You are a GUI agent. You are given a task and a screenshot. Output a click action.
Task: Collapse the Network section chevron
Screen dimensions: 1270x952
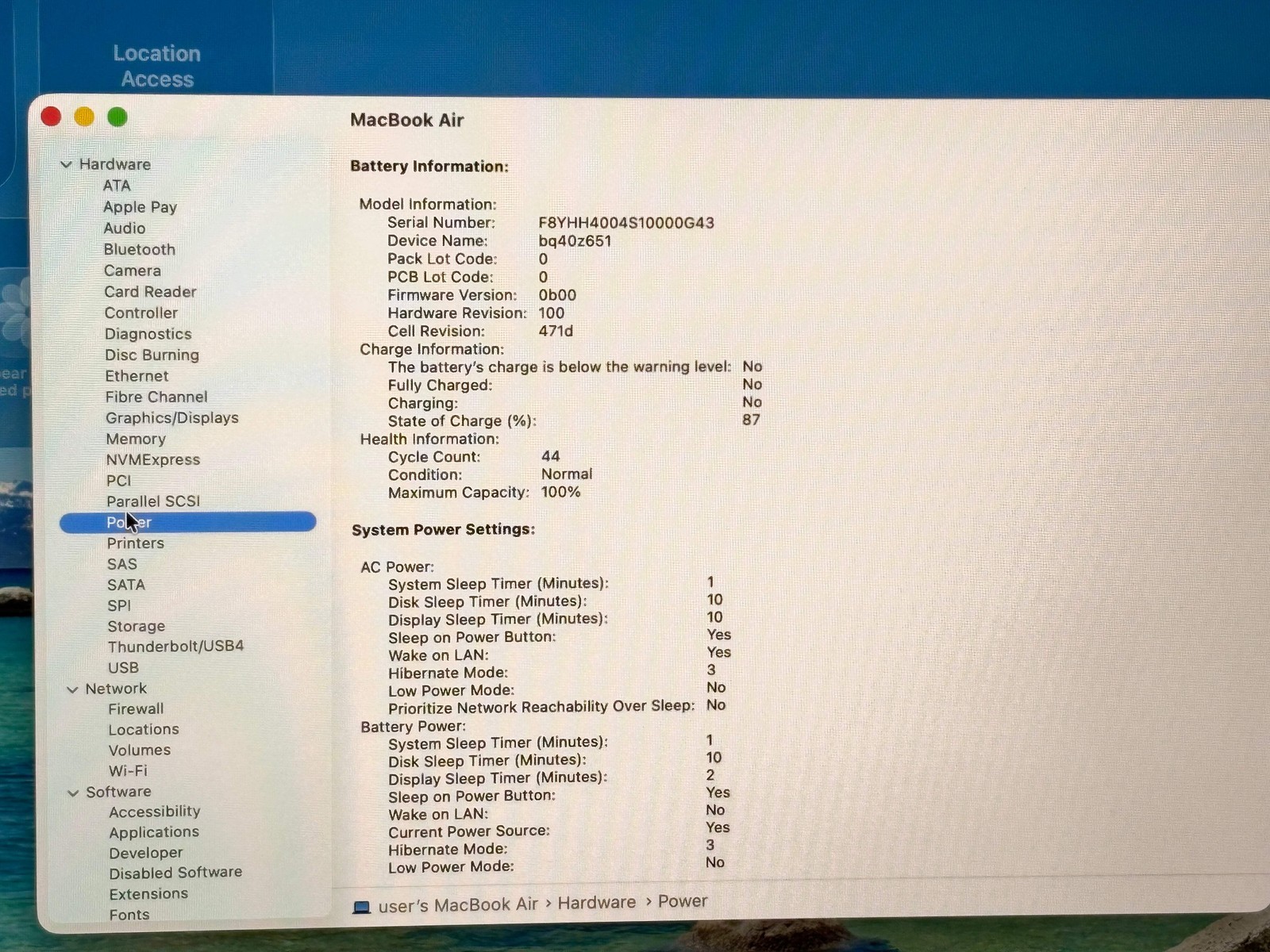coord(73,689)
